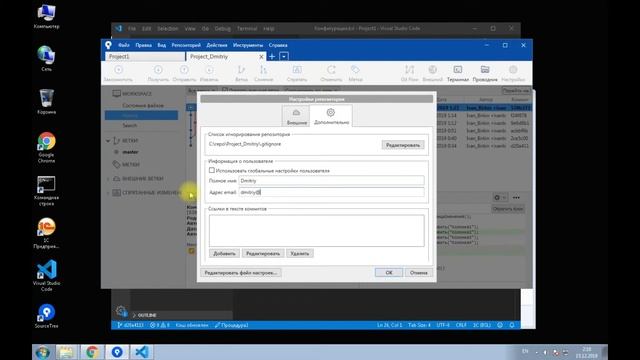Viewport: 640px width, 360px height.
Task: Click the Commit toolbar icon in SourceTree
Action: pyautogui.click(x=118, y=73)
